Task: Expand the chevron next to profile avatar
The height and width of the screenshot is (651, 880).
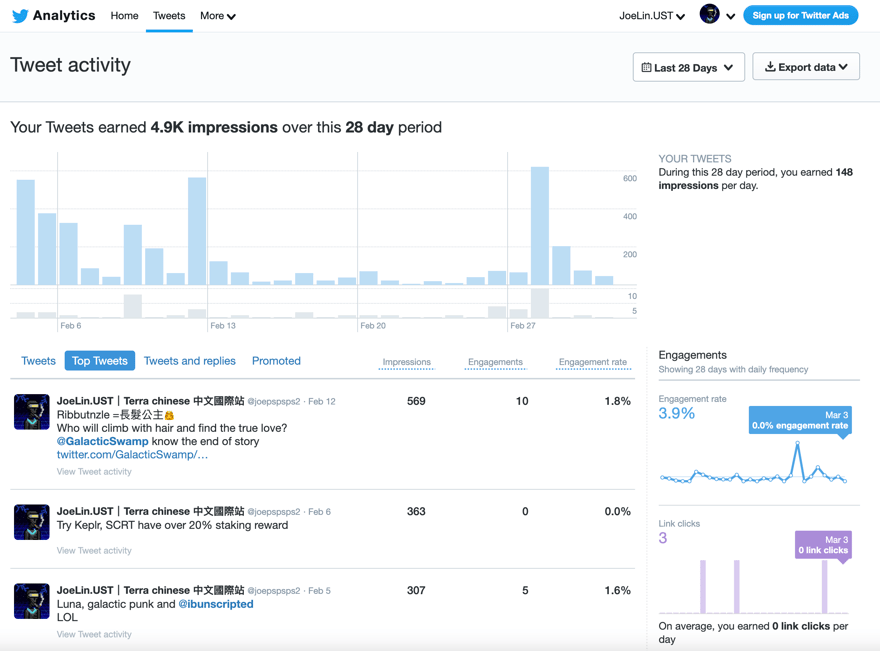Action: (731, 16)
